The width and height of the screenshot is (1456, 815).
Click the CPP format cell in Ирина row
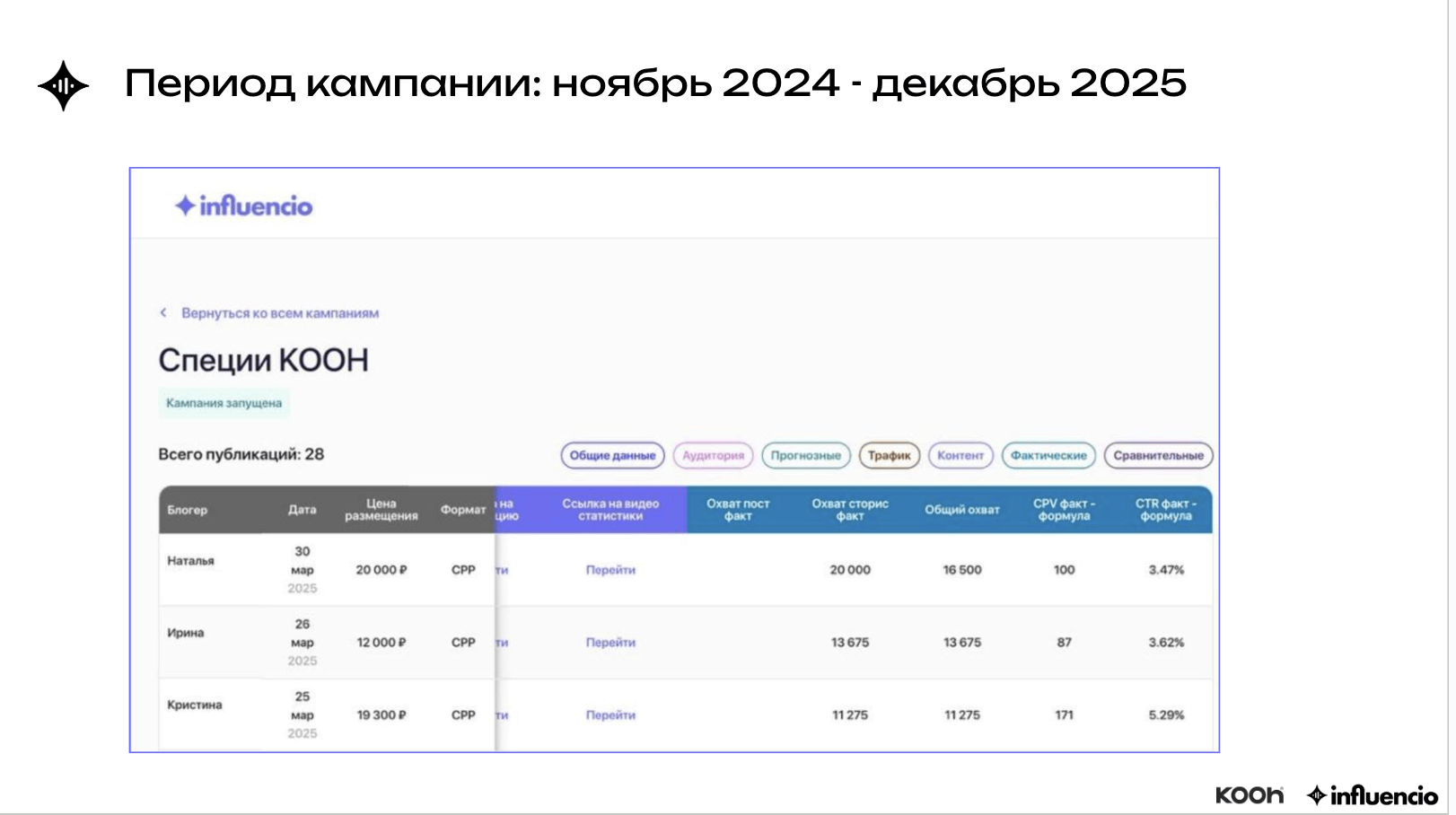pos(463,643)
